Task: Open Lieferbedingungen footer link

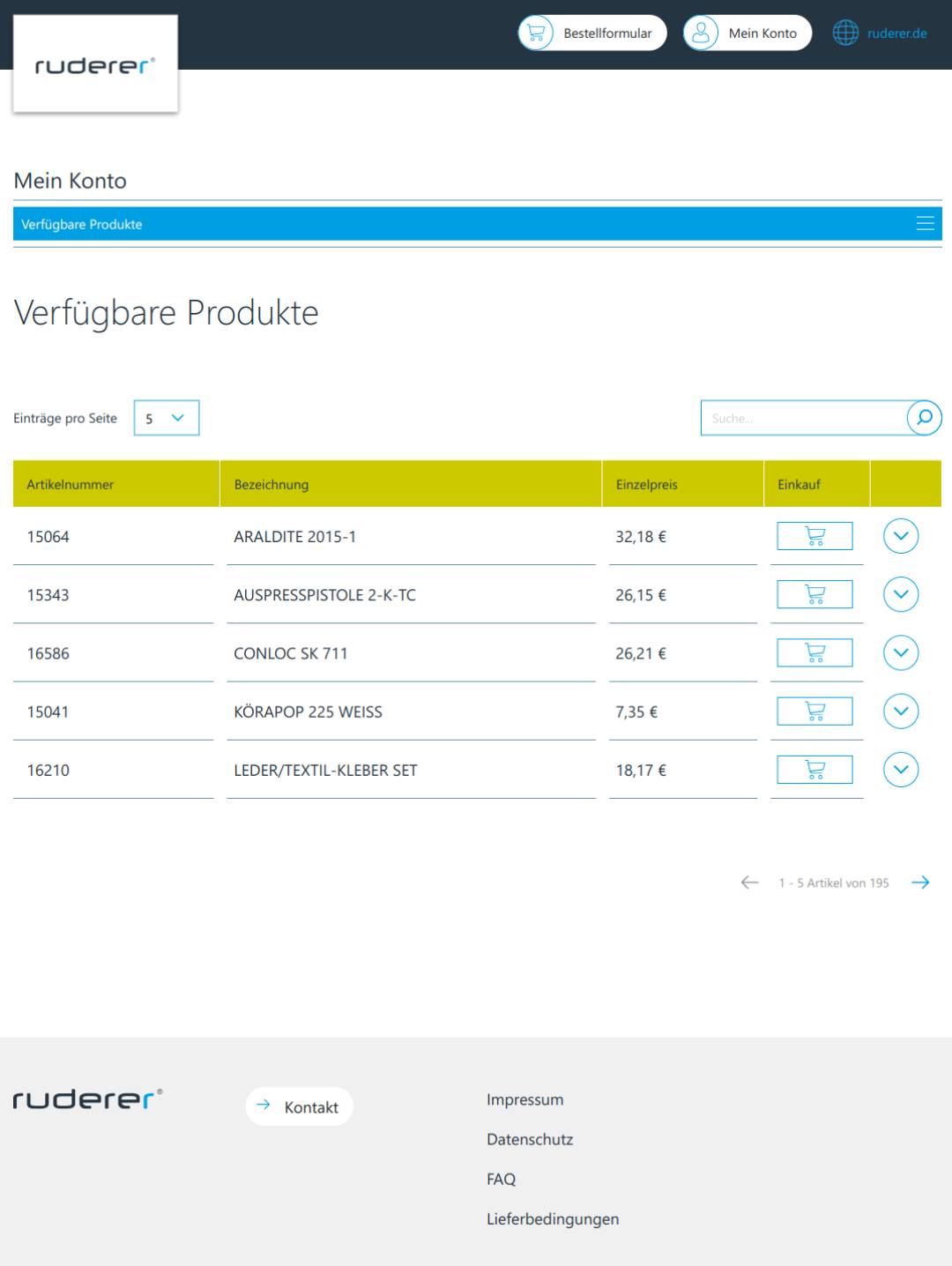Action: pos(553,1219)
